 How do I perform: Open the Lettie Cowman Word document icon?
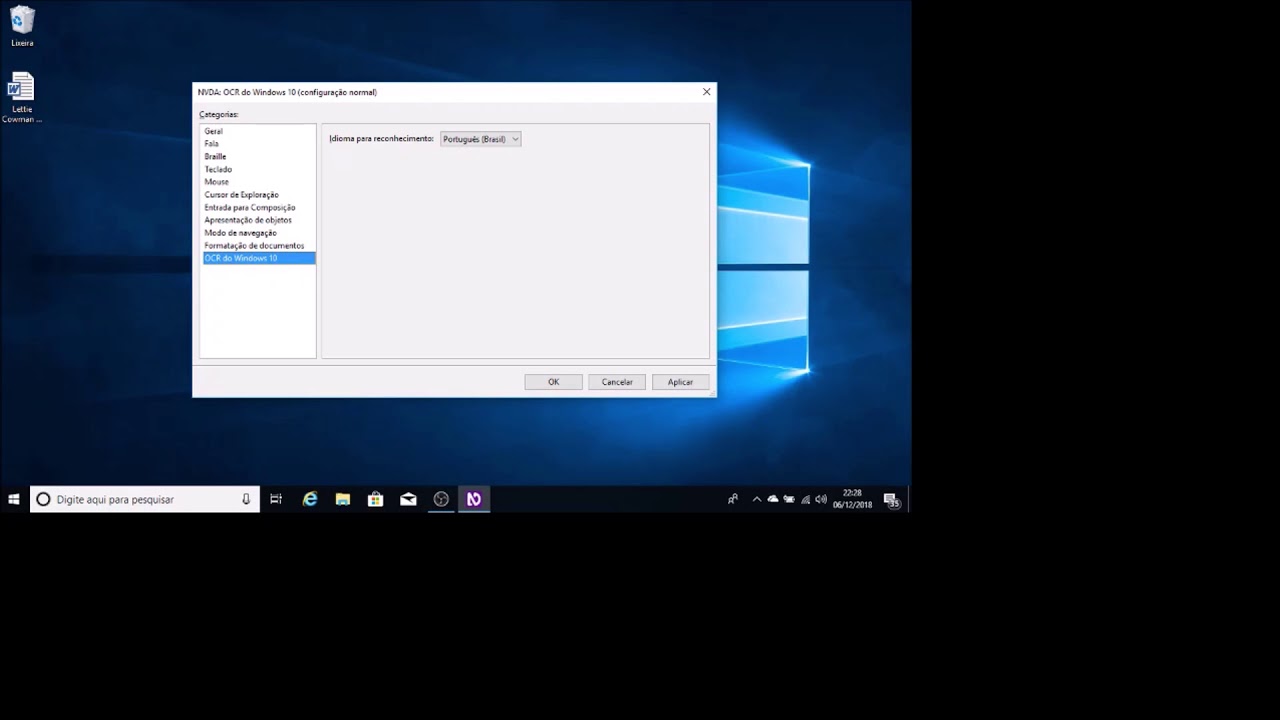tap(21, 97)
